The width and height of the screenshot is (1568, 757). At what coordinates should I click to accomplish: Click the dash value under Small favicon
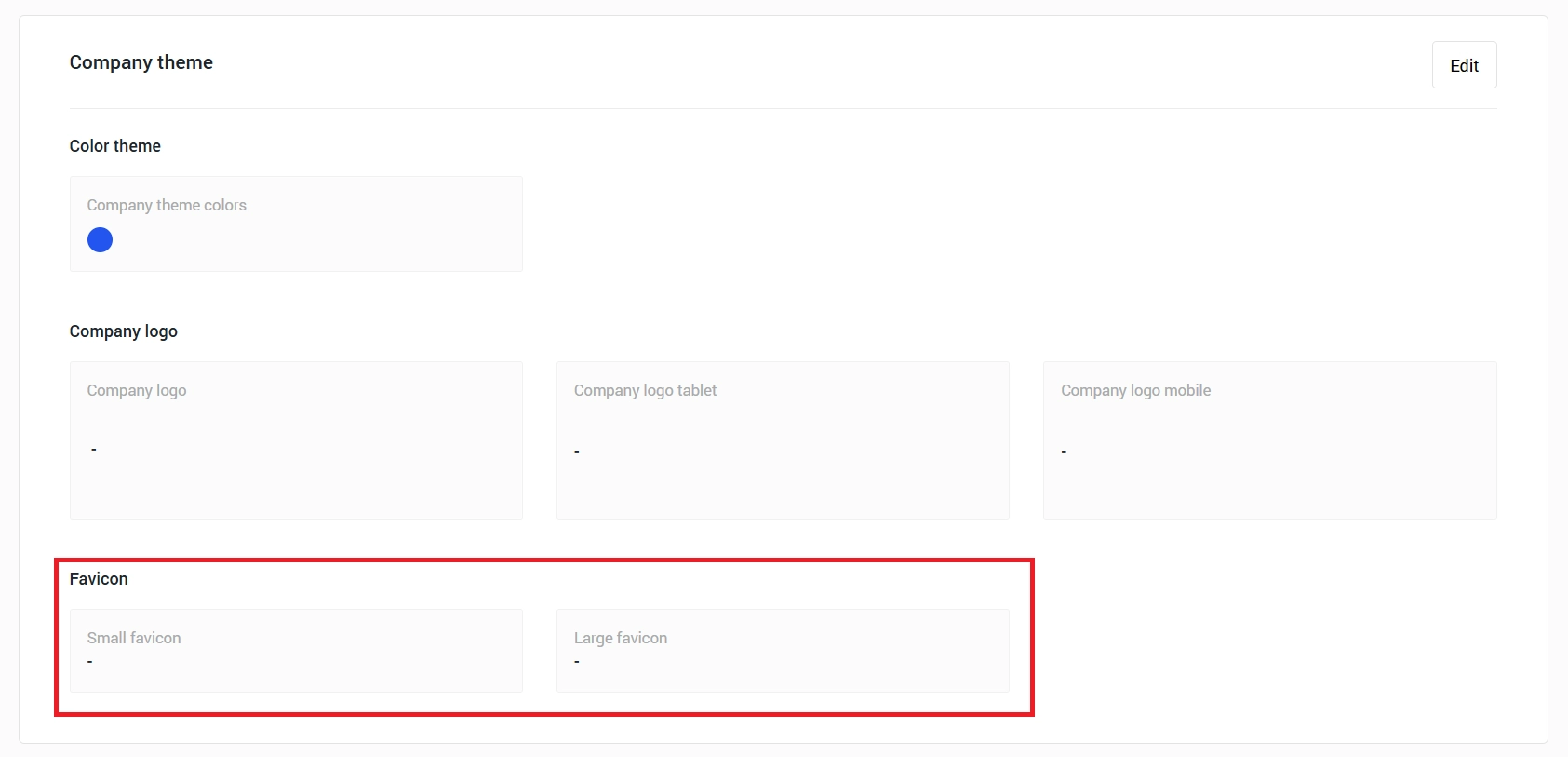(x=90, y=662)
